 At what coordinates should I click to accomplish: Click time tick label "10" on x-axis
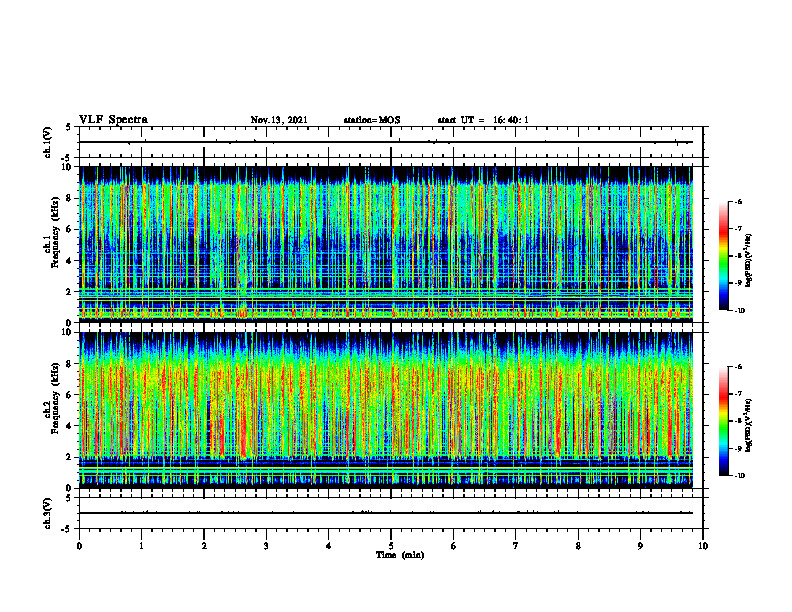(x=703, y=546)
